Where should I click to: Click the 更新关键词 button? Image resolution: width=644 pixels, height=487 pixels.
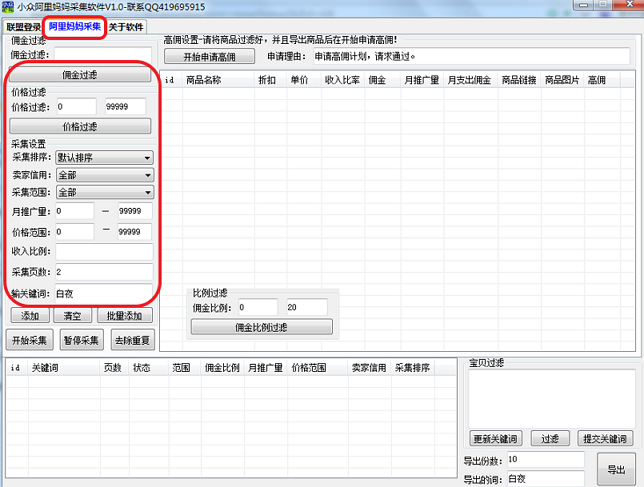point(496,438)
